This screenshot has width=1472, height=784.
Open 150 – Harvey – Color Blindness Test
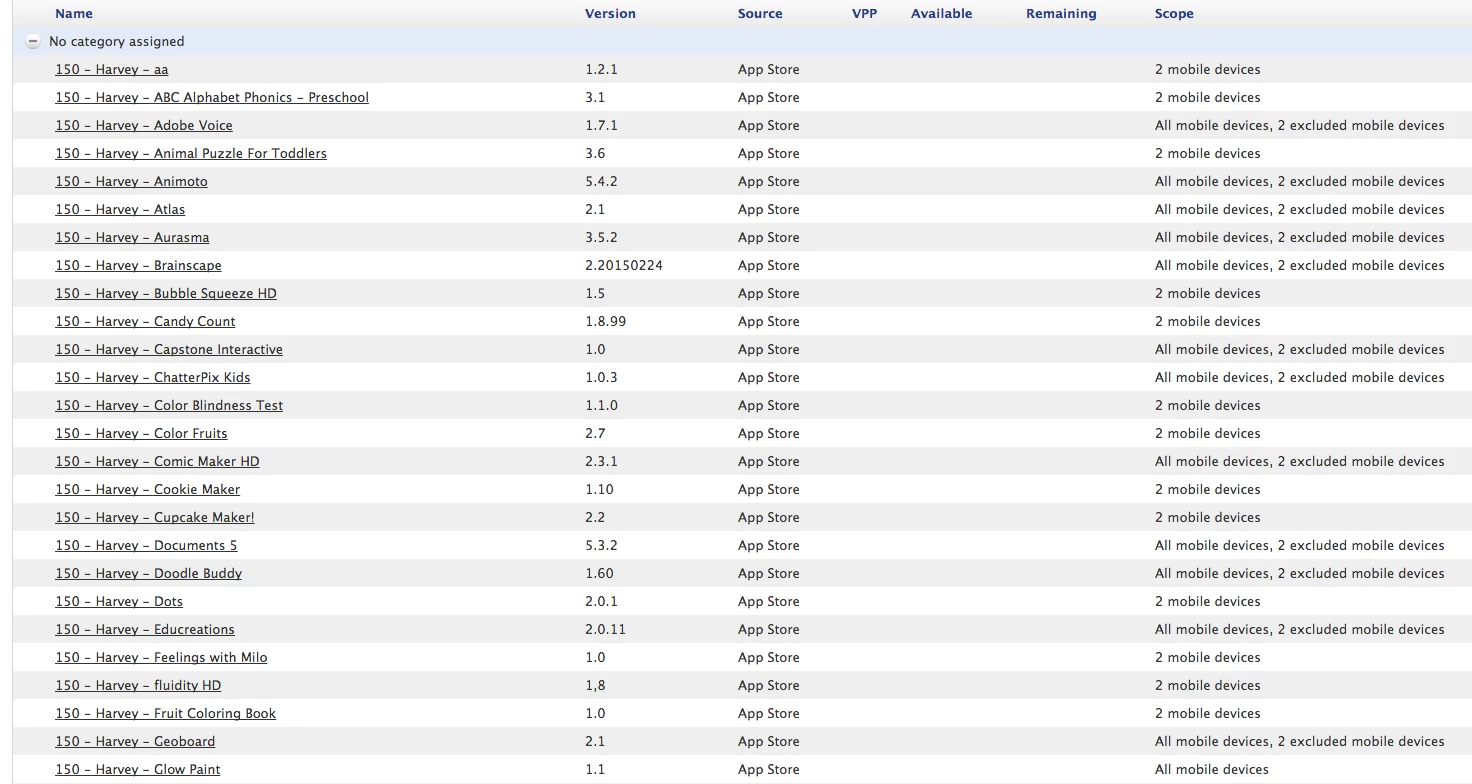169,406
